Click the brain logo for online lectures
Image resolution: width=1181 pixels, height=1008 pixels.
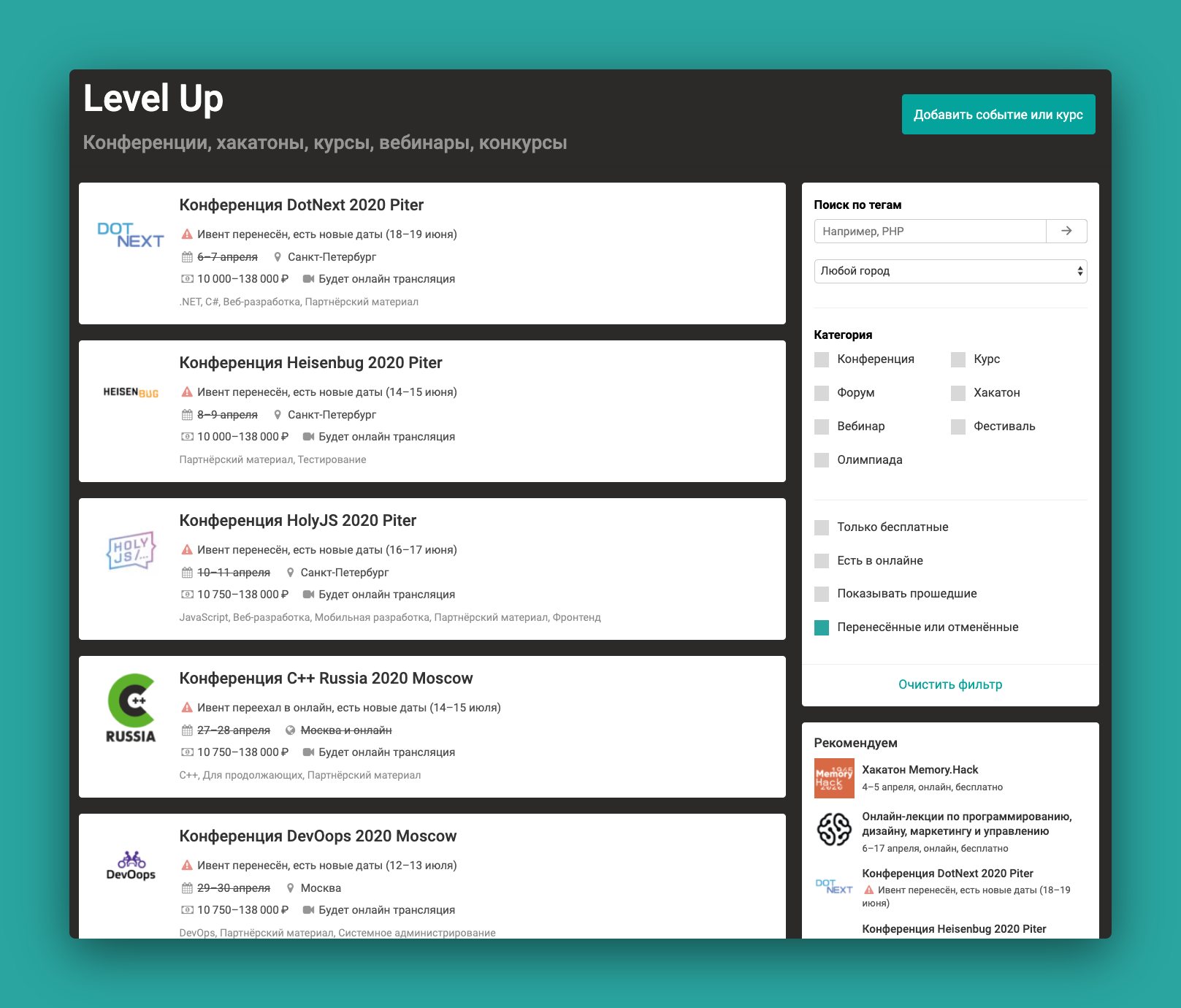834,829
